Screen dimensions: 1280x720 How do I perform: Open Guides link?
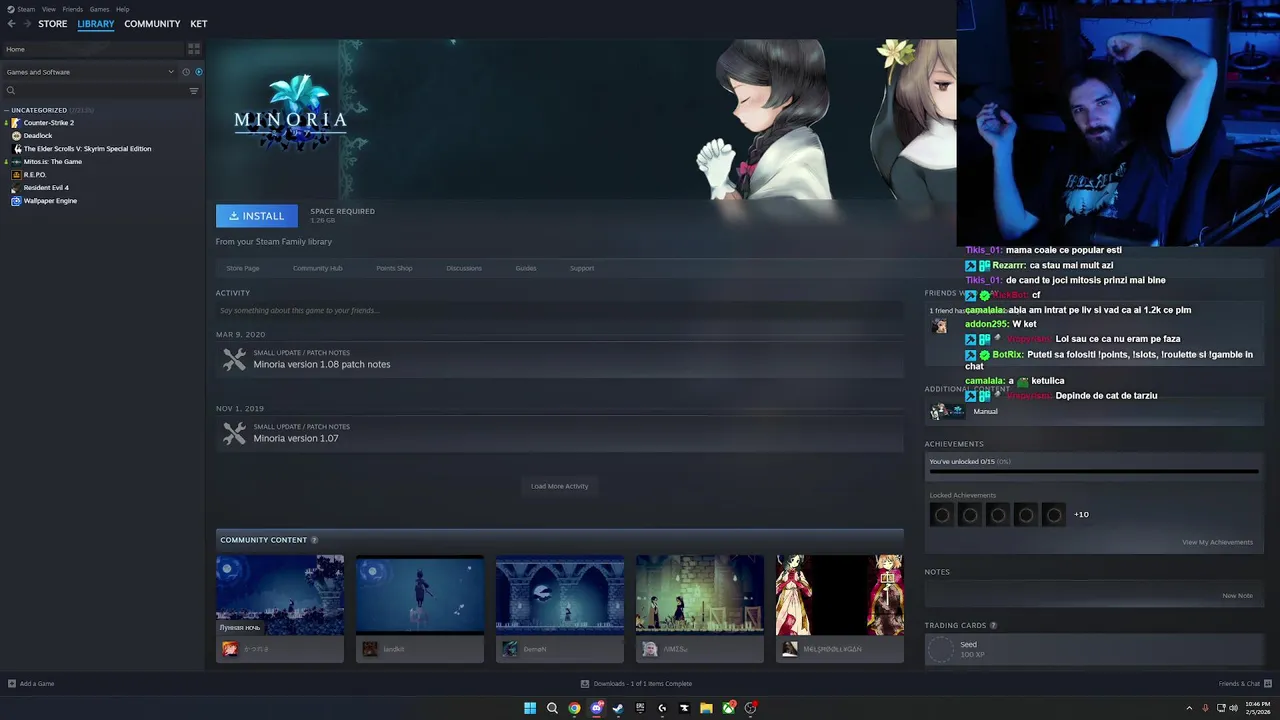pos(526,268)
